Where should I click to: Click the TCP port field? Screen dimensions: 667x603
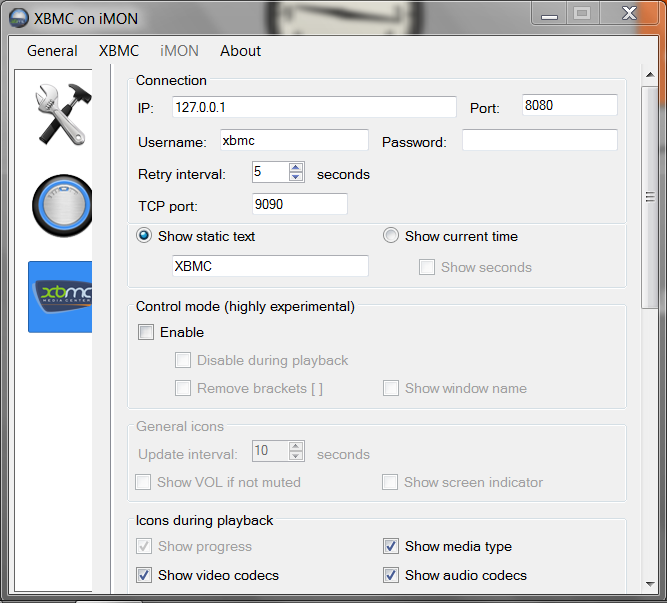click(x=299, y=204)
